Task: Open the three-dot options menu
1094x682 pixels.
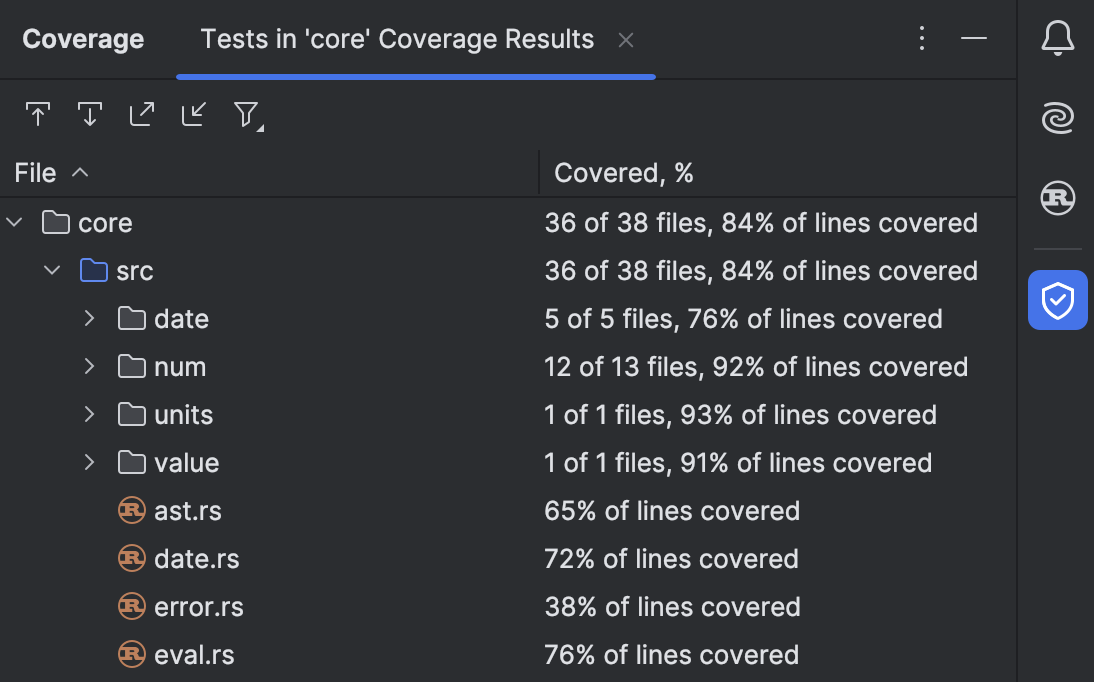Action: tap(921, 38)
